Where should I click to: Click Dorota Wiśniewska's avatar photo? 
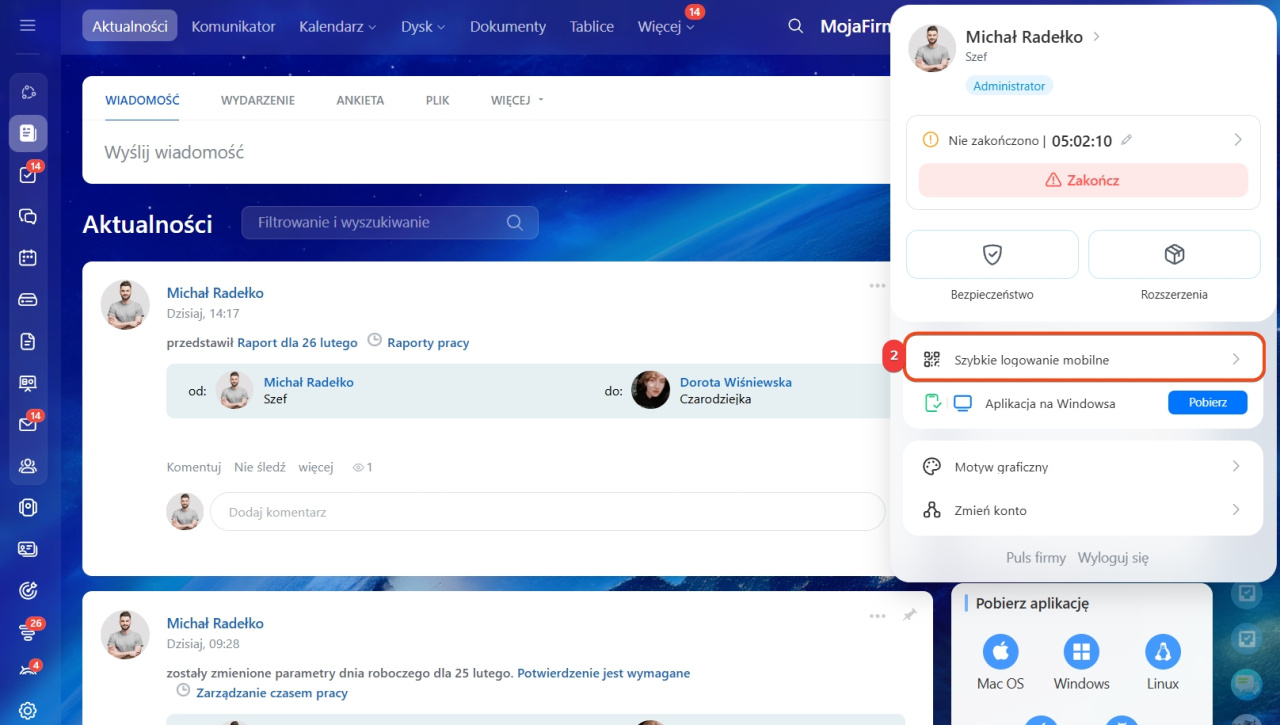click(x=651, y=390)
